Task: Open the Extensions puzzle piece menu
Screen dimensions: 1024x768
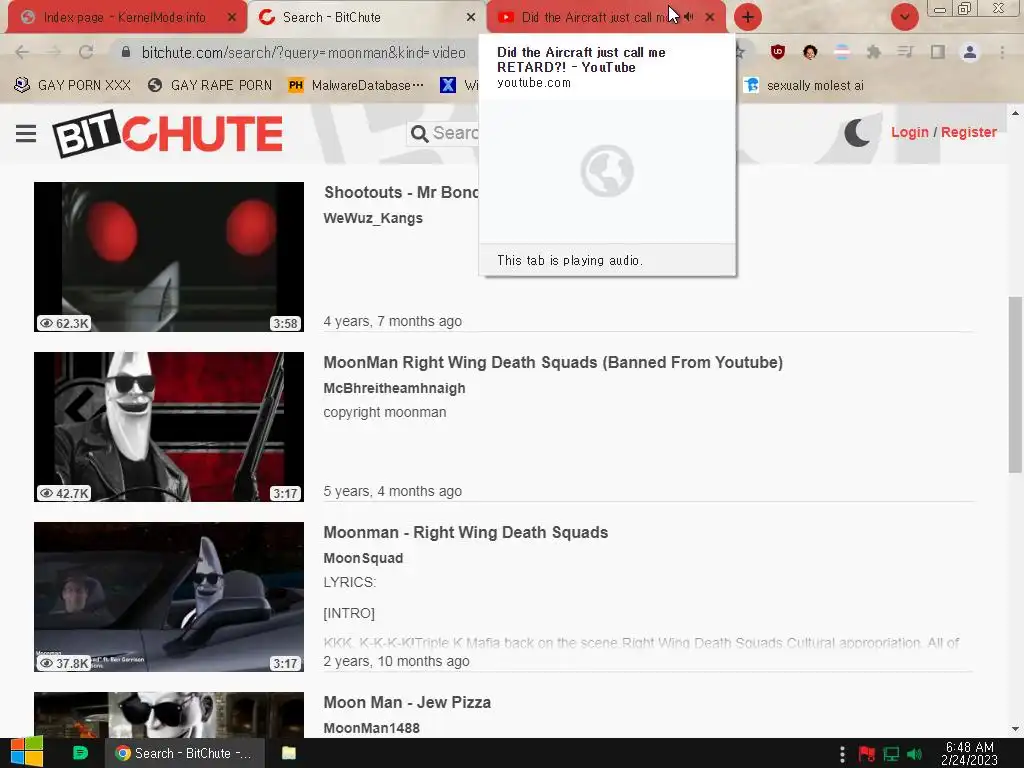Action: (874, 52)
